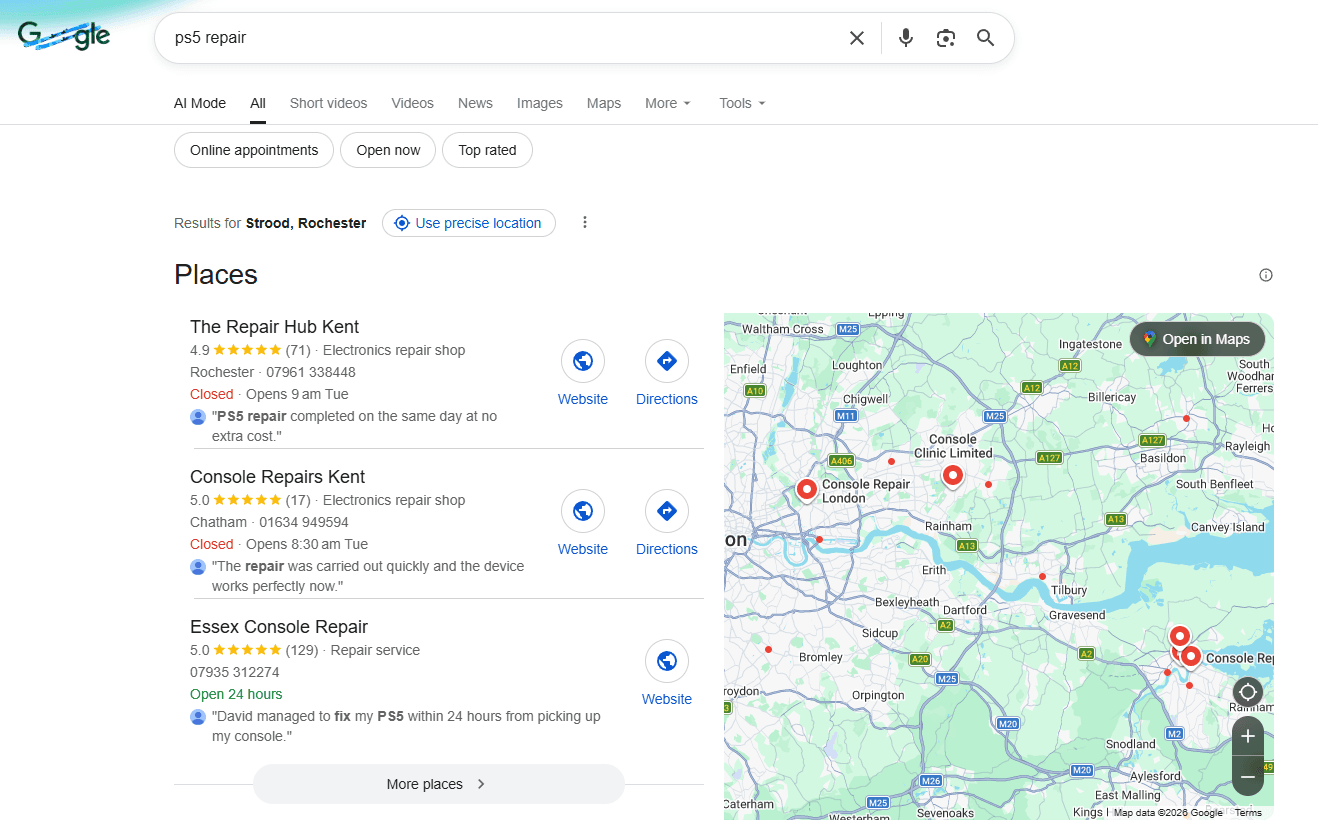Clear the search box with the X icon
This screenshot has height=833, width=1318.
point(856,38)
